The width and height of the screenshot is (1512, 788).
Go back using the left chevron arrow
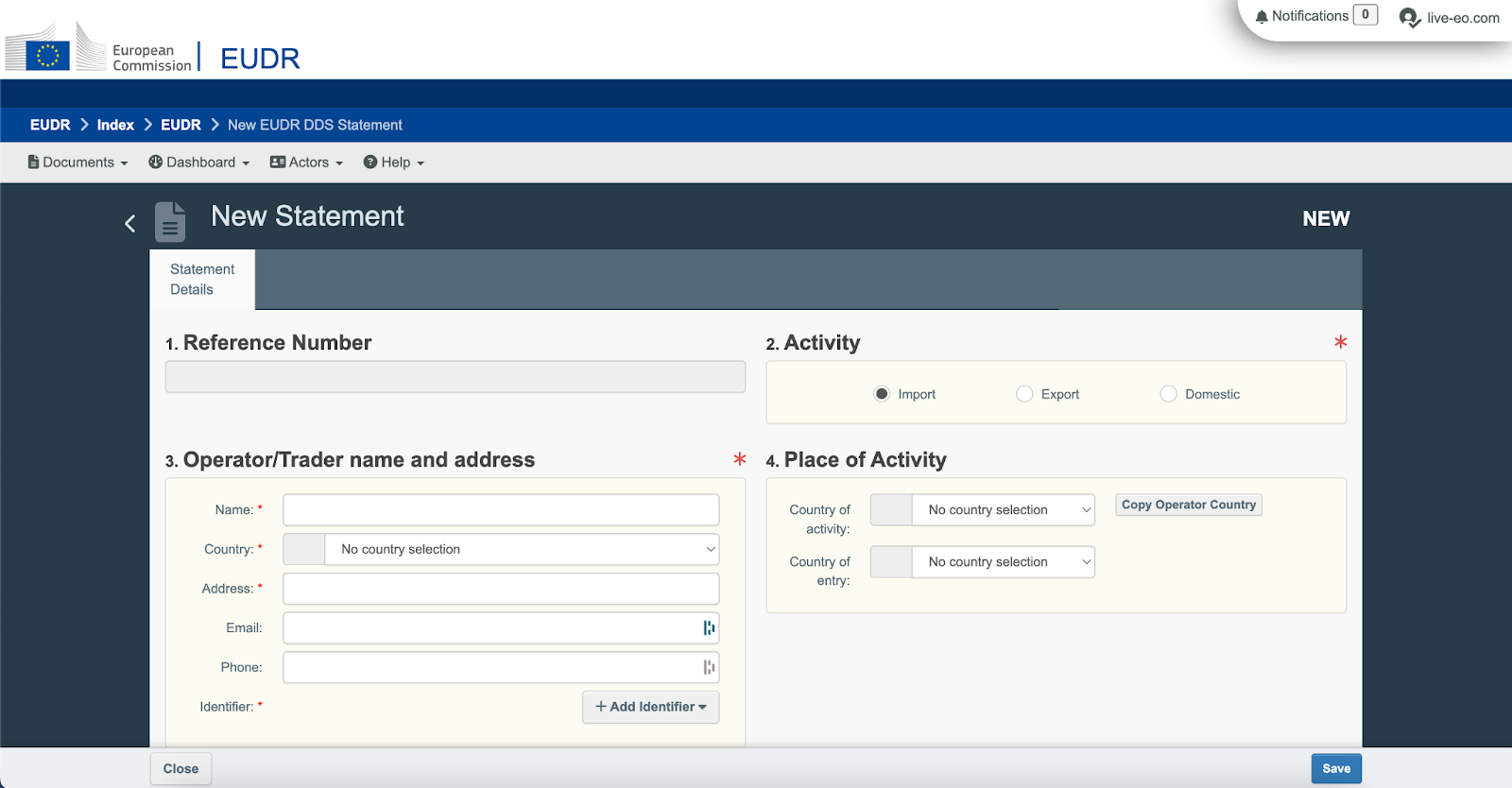point(130,223)
